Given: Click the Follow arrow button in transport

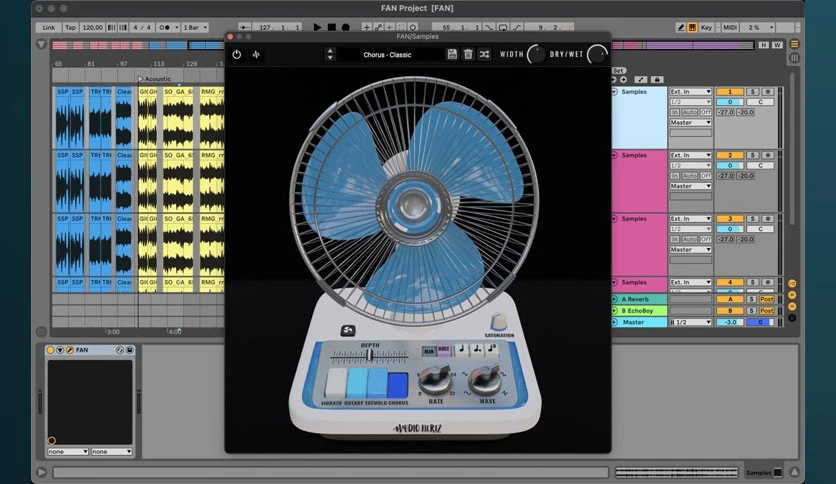Looking at the screenshot, I should pos(244,27).
